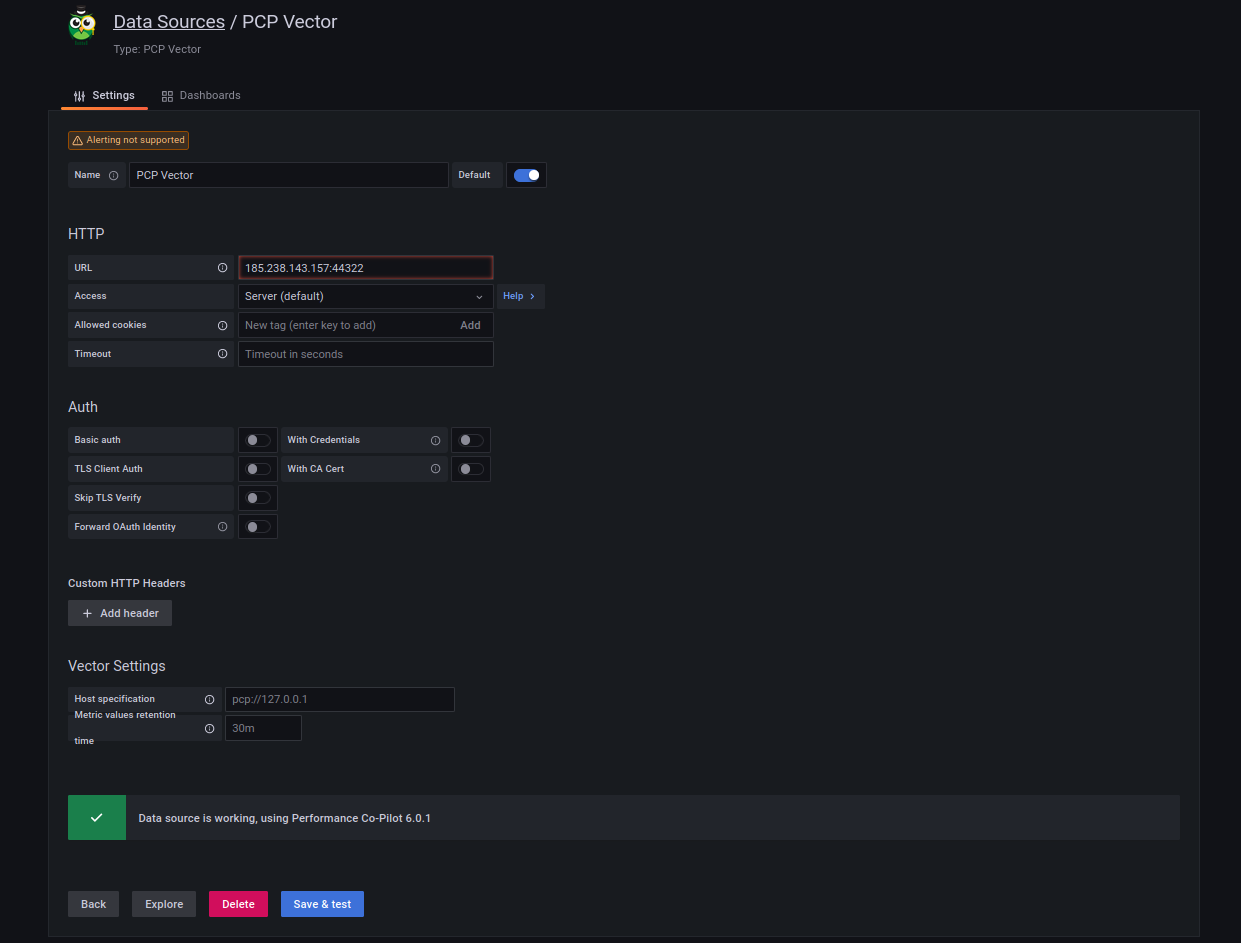Image resolution: width=1241 pixels, height=943 pixels.
Task: Click the Vector Settings heading
Action: tap(117, 666)
